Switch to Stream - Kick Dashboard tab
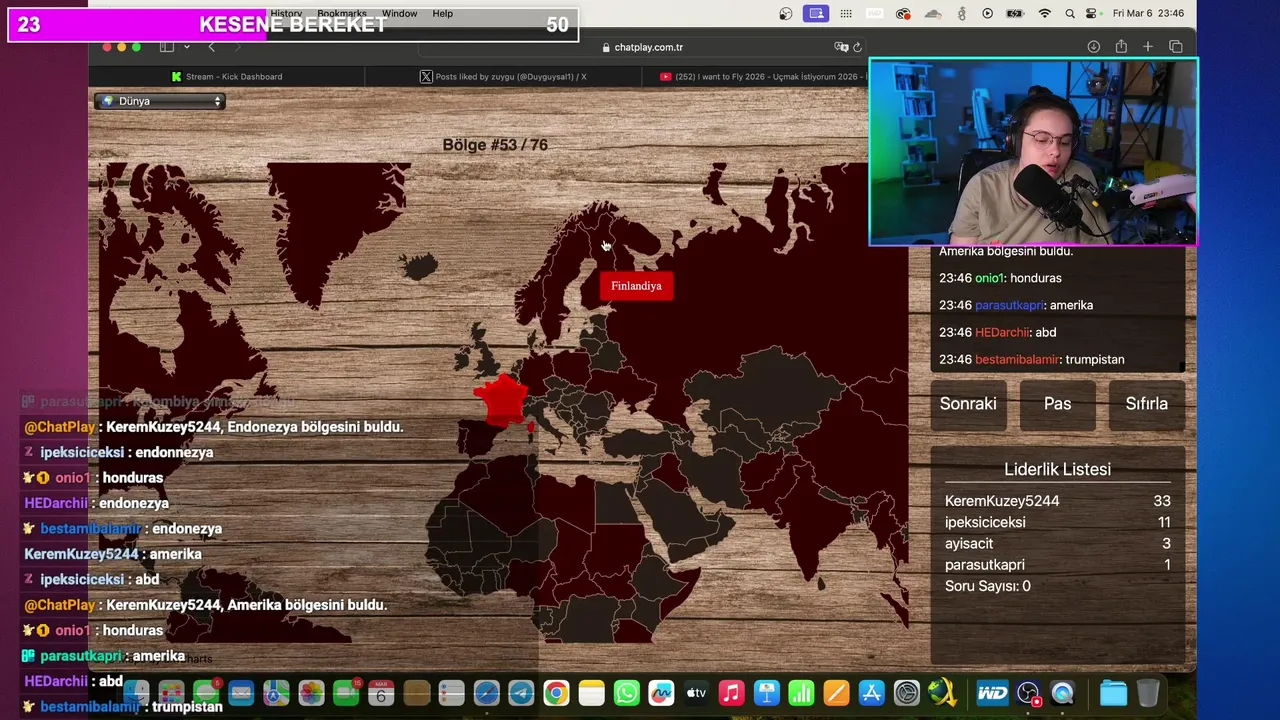Image resolution: width=1280 pixels, height=720 pixels. [x=227, y=76]
